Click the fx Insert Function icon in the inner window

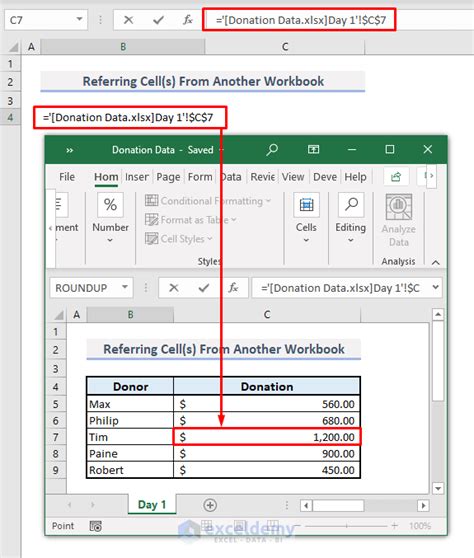click(233, 288)
